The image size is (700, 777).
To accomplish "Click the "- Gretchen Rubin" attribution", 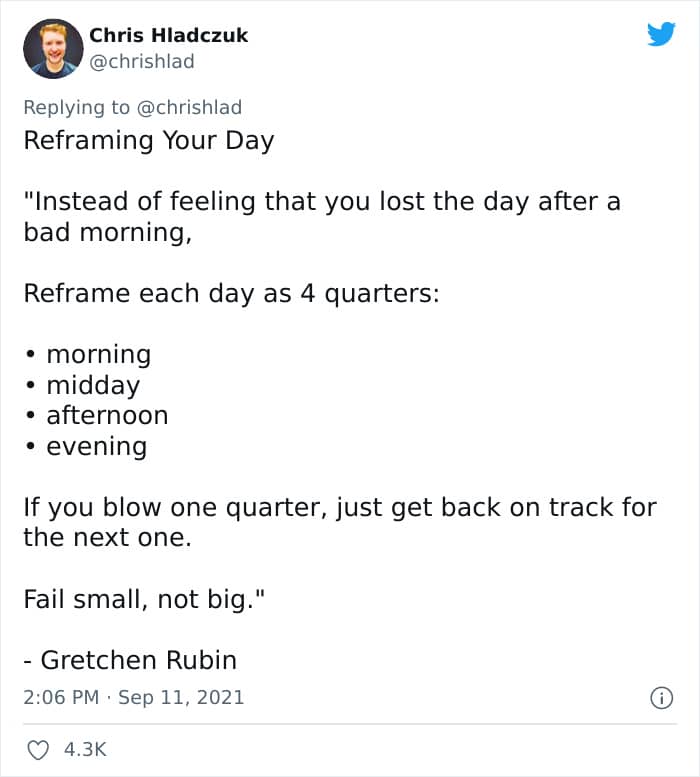I will (x=130, y=660).
